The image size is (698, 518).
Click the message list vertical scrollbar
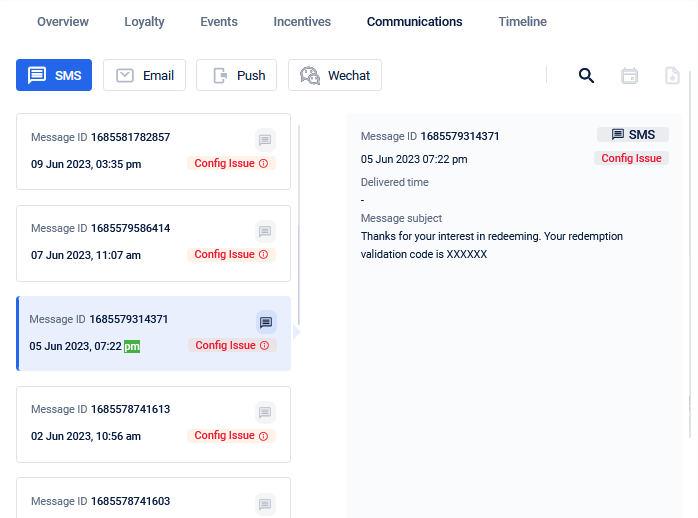tap(299, 225)
